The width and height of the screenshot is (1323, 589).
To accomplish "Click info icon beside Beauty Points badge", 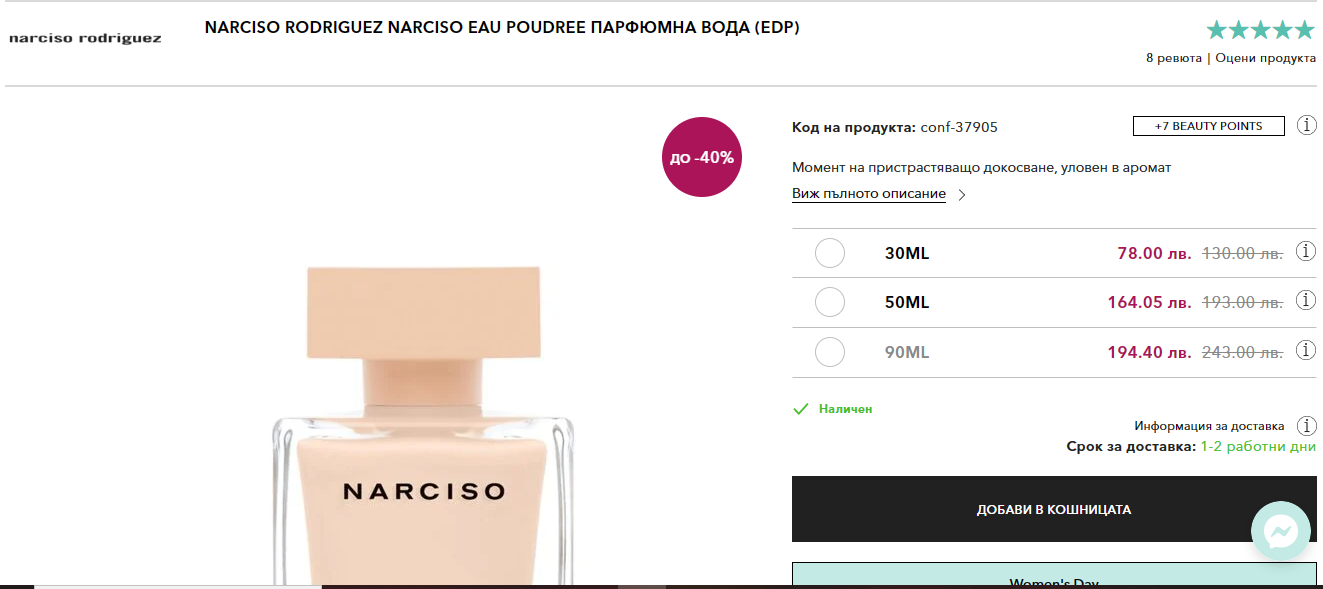I will coord(1306,126).
